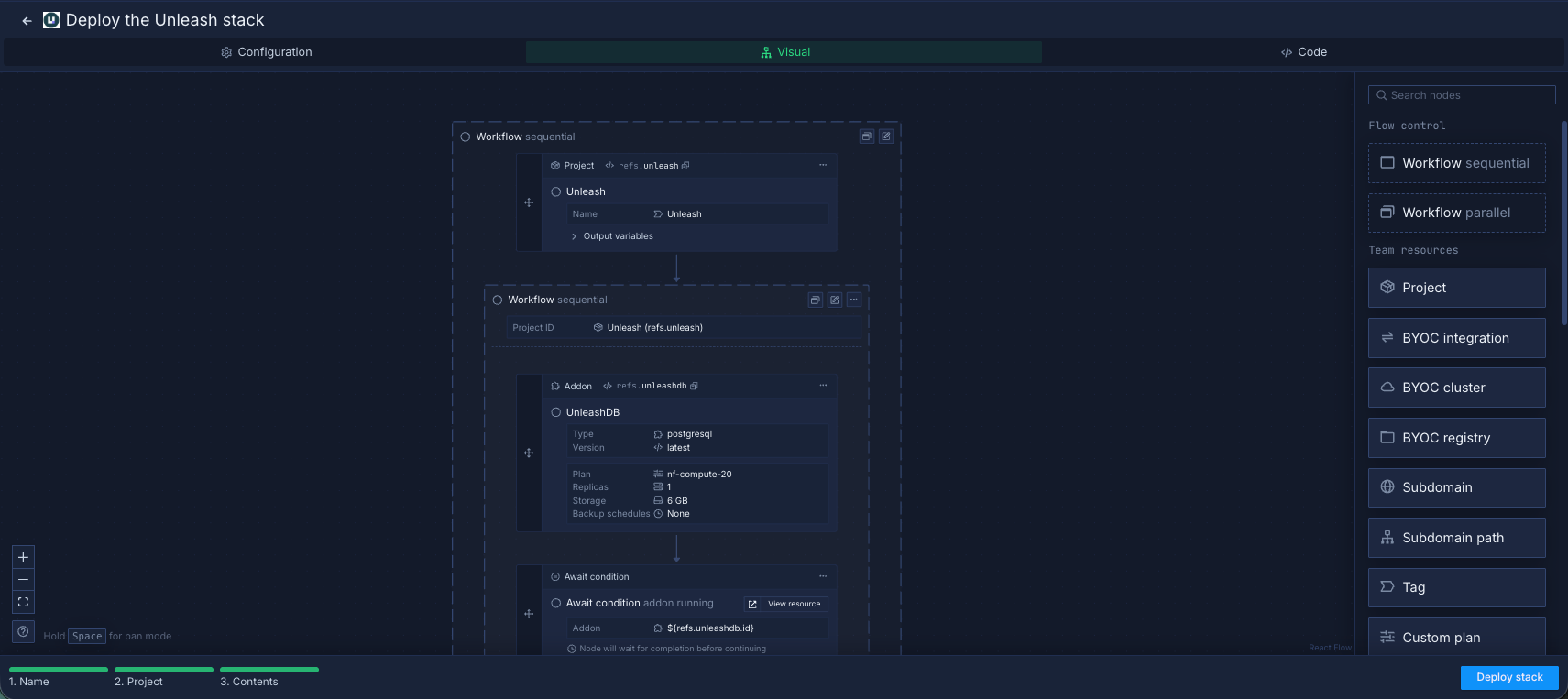
Task: Open the Await condition node options menu
Action: coord(823,576)
